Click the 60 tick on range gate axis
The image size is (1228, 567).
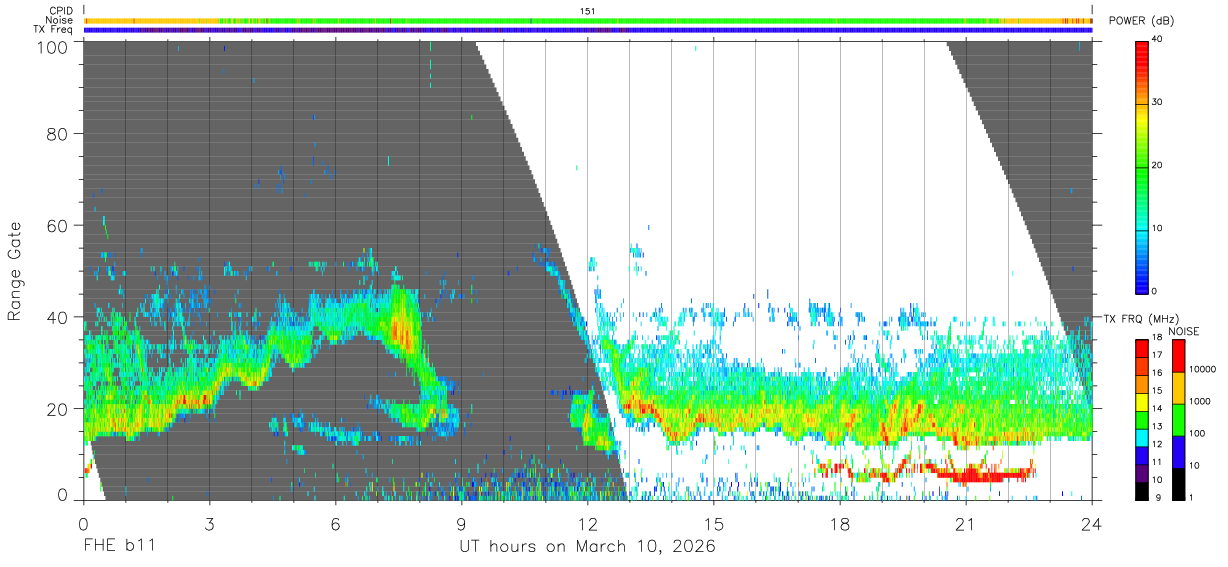tap(57, 226)
